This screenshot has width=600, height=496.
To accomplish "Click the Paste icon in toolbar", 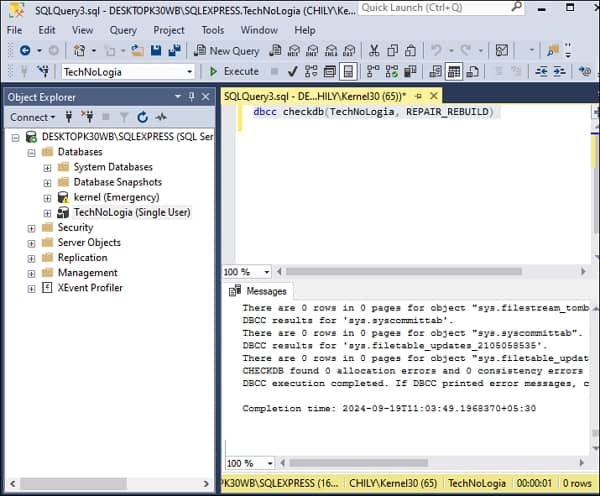I will coord(411,51).
